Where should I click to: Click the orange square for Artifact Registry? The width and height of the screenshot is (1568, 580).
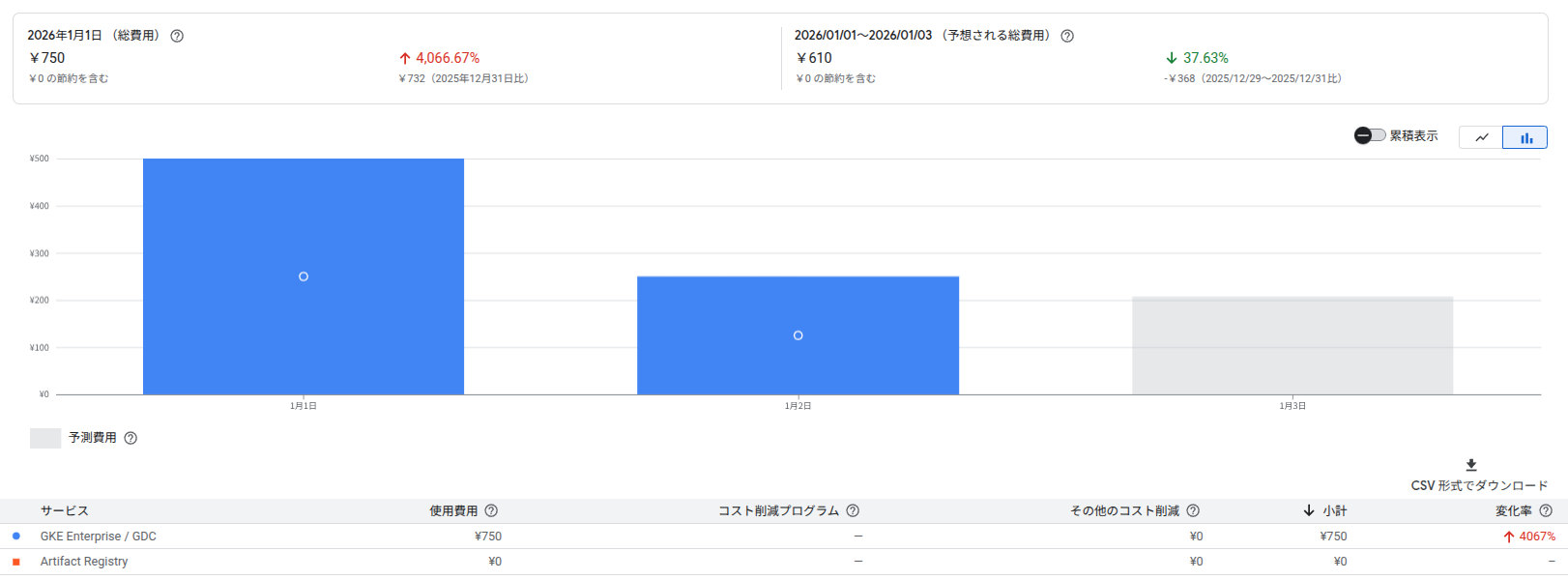click(16, 562)
